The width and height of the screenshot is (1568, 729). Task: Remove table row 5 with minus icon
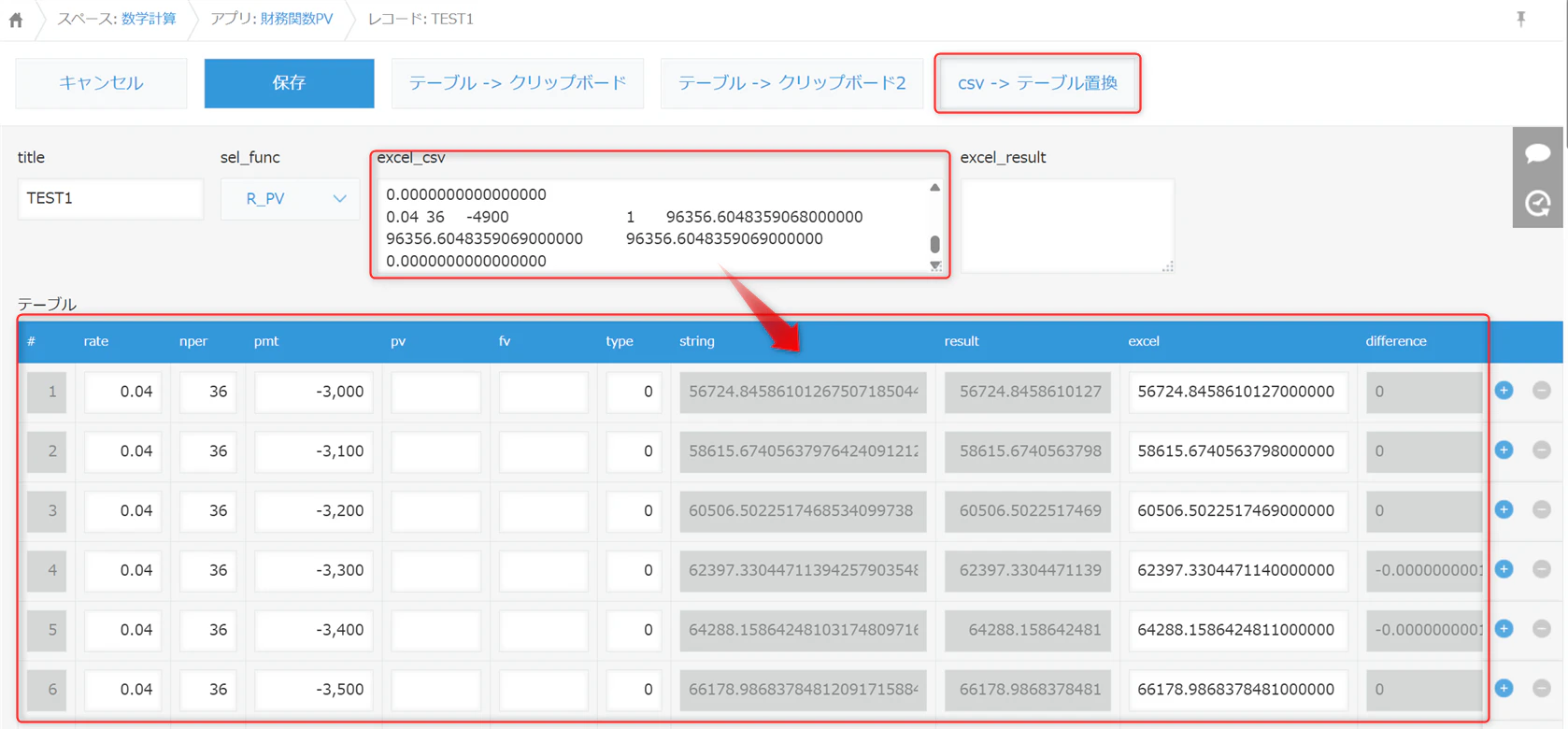coord(1542,629)
